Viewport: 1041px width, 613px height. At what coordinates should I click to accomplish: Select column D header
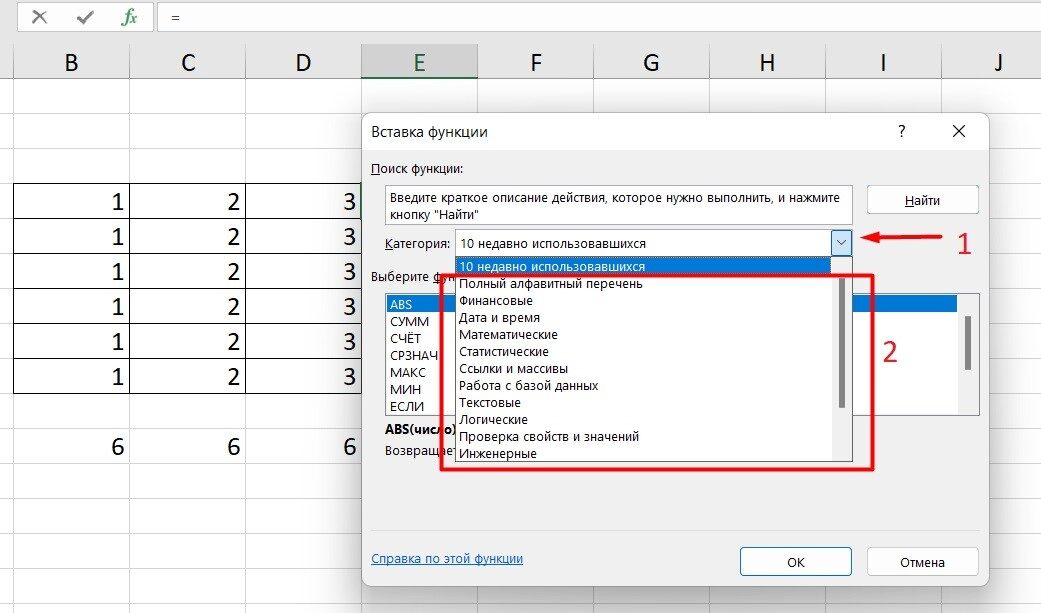[x=303, y=62]
